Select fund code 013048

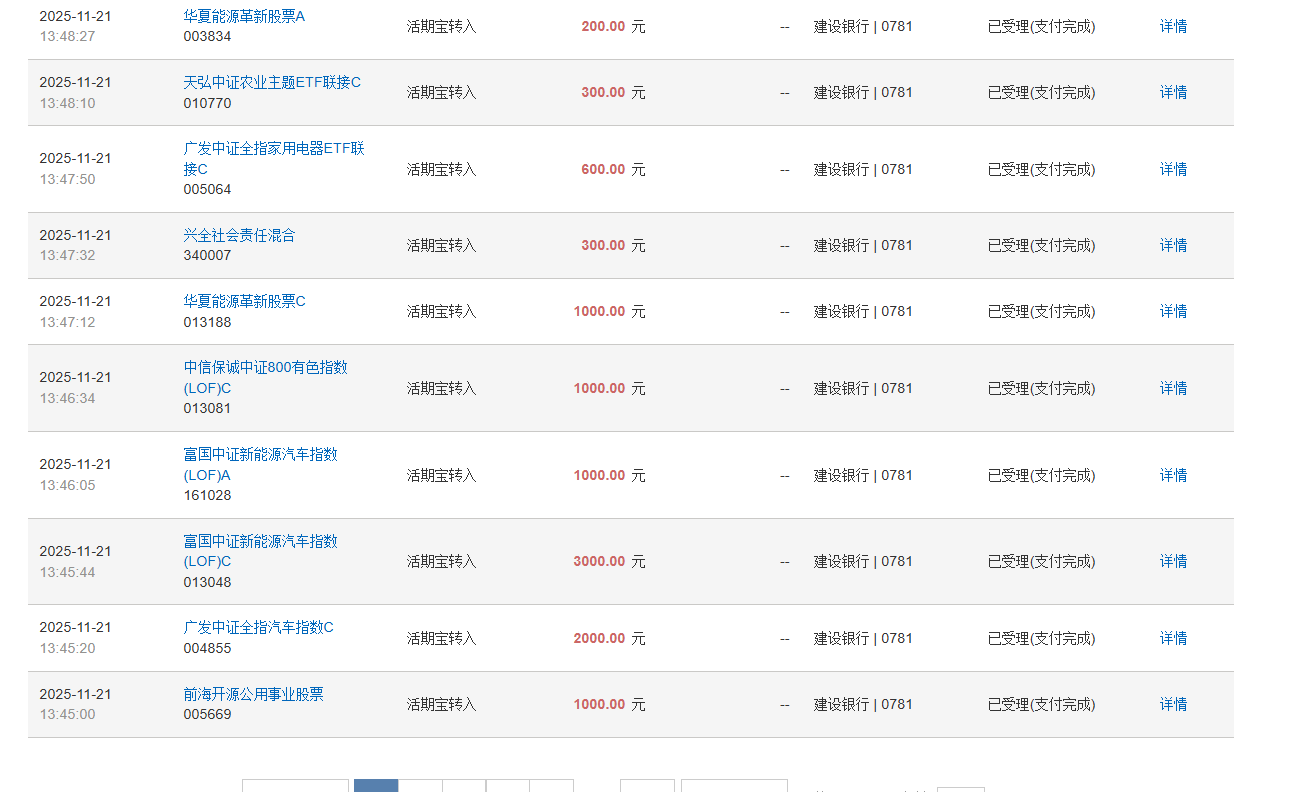(x=207, y=582)
